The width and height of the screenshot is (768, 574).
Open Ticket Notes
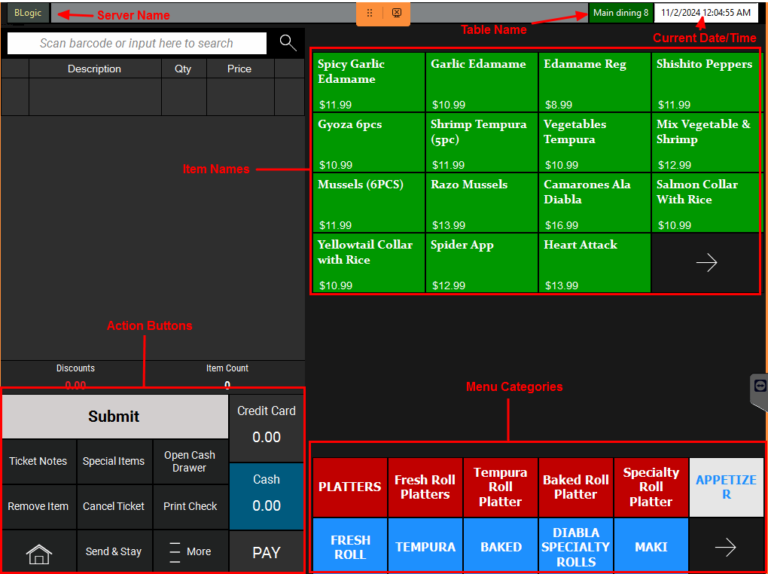pos(39,461)
